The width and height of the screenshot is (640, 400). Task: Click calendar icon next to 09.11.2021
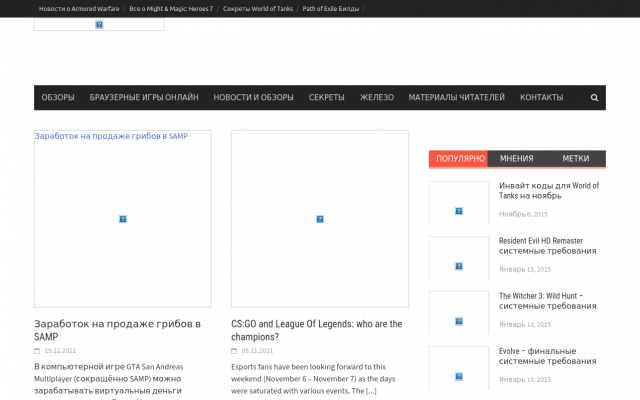click(234, 351)
